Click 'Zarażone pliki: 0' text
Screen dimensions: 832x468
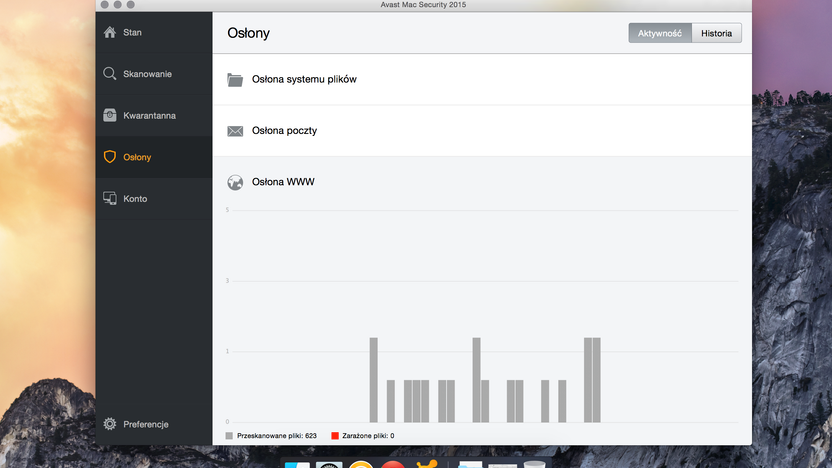point(368,436)
